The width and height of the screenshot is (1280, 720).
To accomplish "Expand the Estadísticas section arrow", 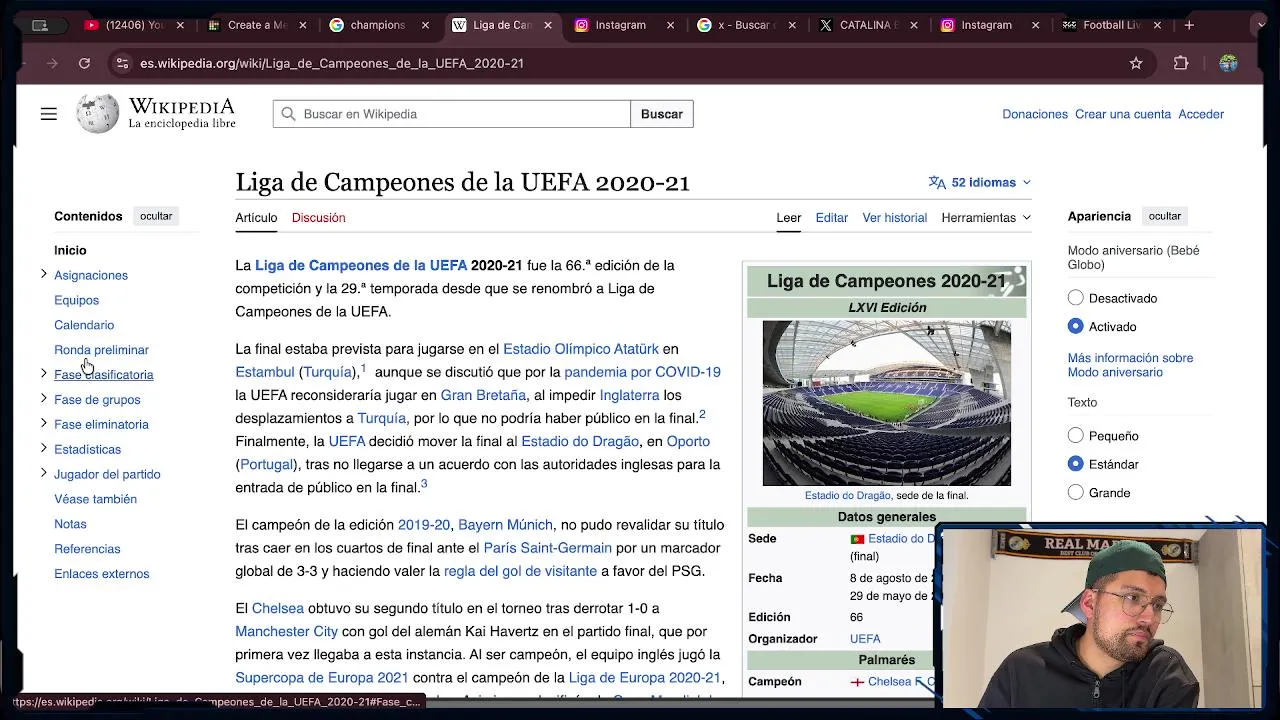I will (x=43, y=449).
